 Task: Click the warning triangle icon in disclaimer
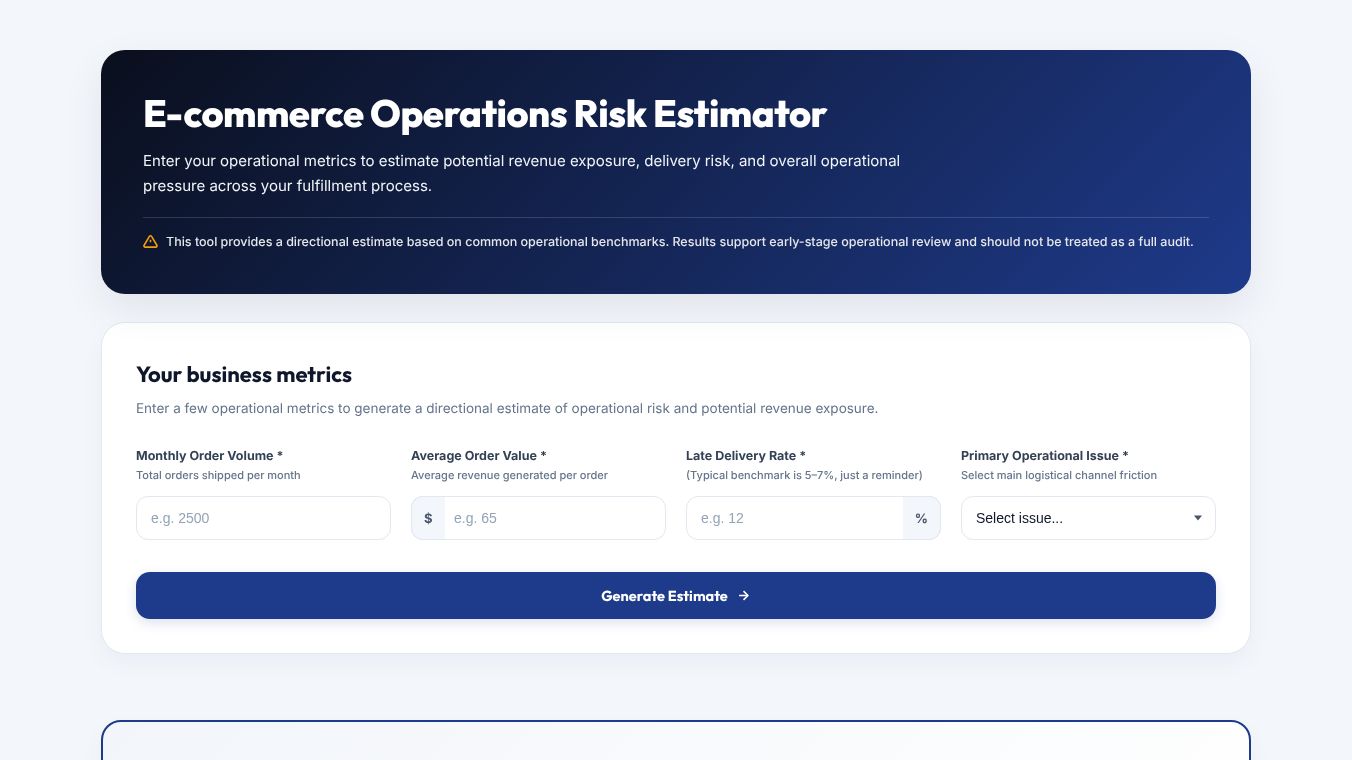tap(150, 242)
